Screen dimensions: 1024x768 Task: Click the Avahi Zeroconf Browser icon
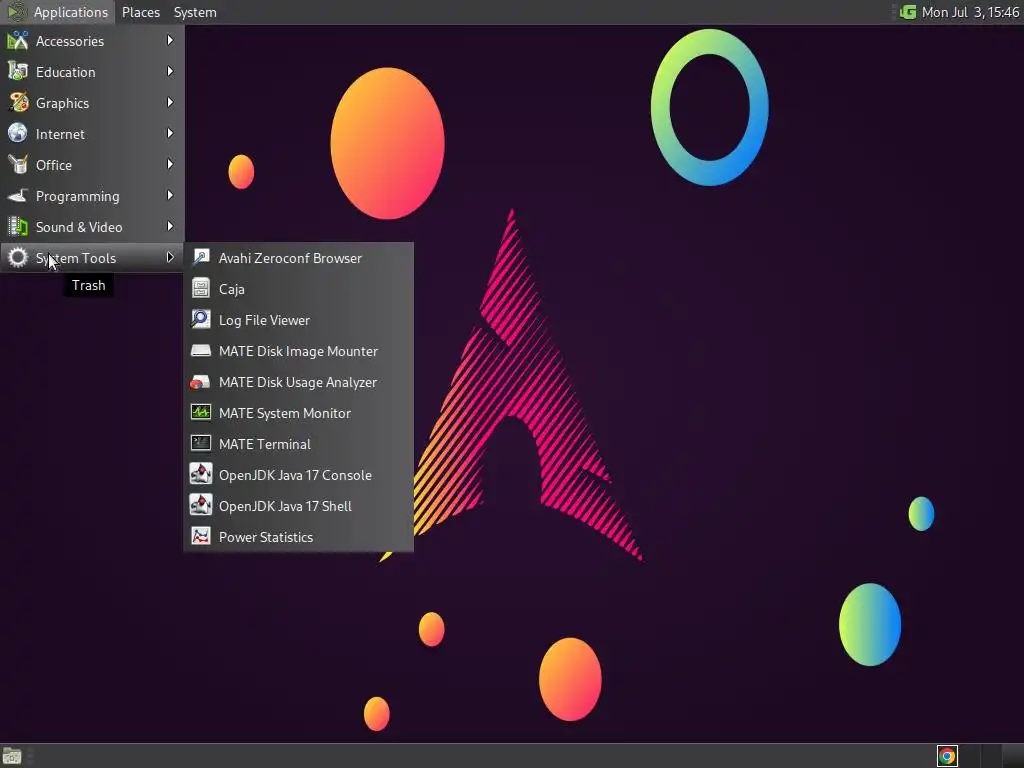[x=200, y=258]
